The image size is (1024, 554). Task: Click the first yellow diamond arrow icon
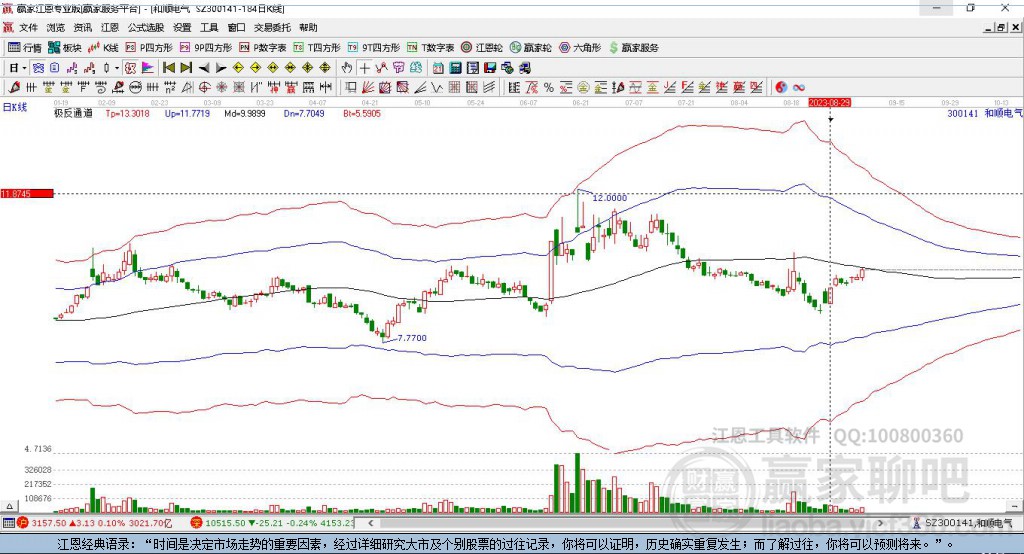pyautogui.click(x=238, y=68)
